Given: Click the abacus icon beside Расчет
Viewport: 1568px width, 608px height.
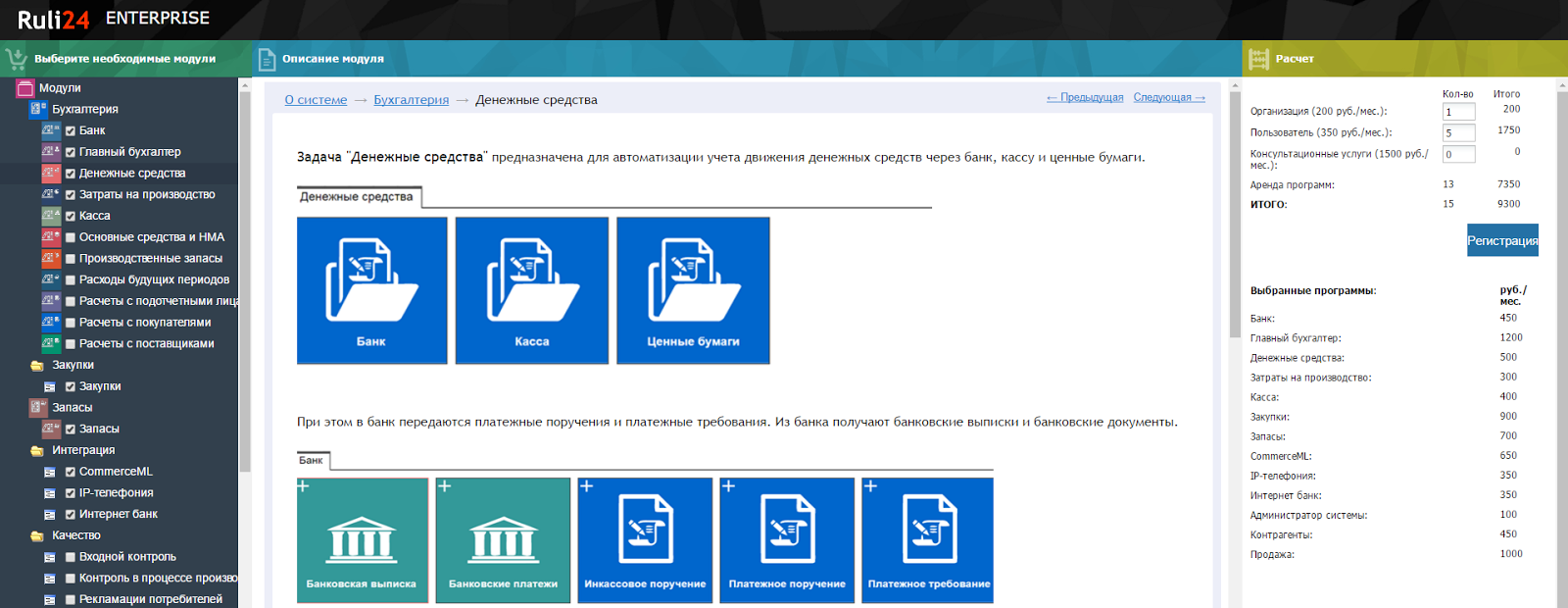Looking at the screenshot, I should 1259,59.
